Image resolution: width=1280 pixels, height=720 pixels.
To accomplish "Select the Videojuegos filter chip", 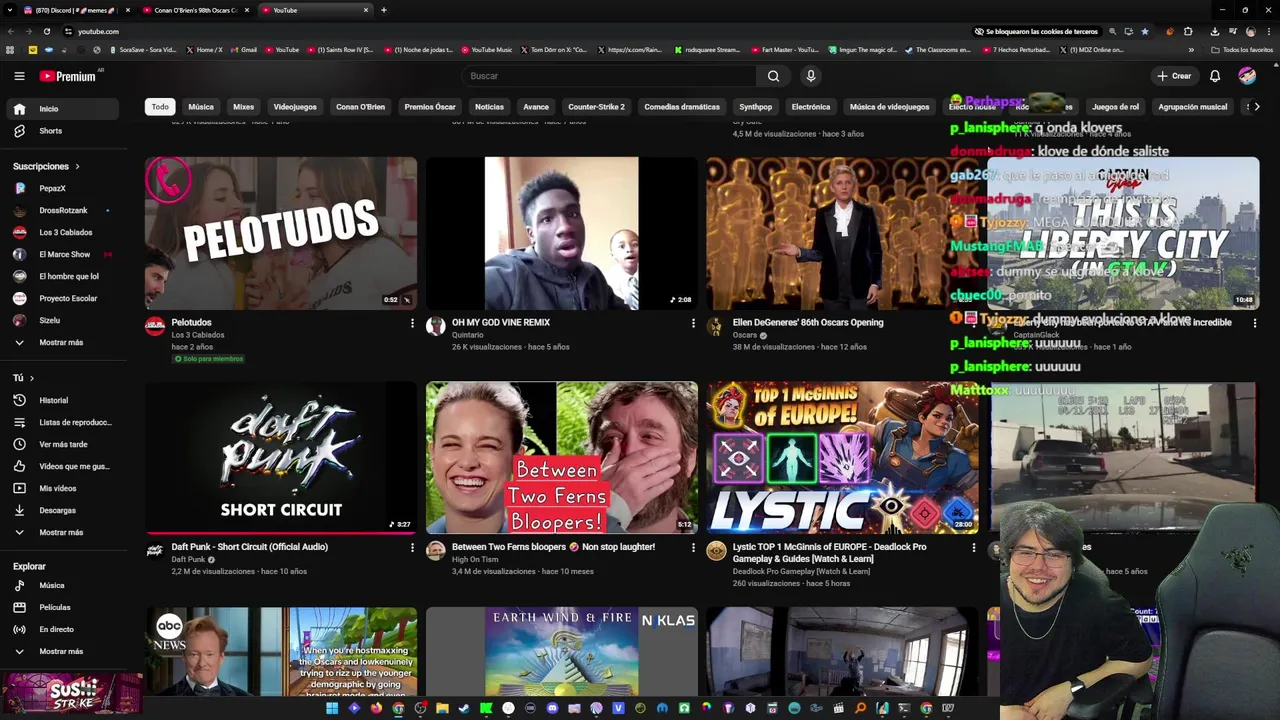I will coord(295,107).
